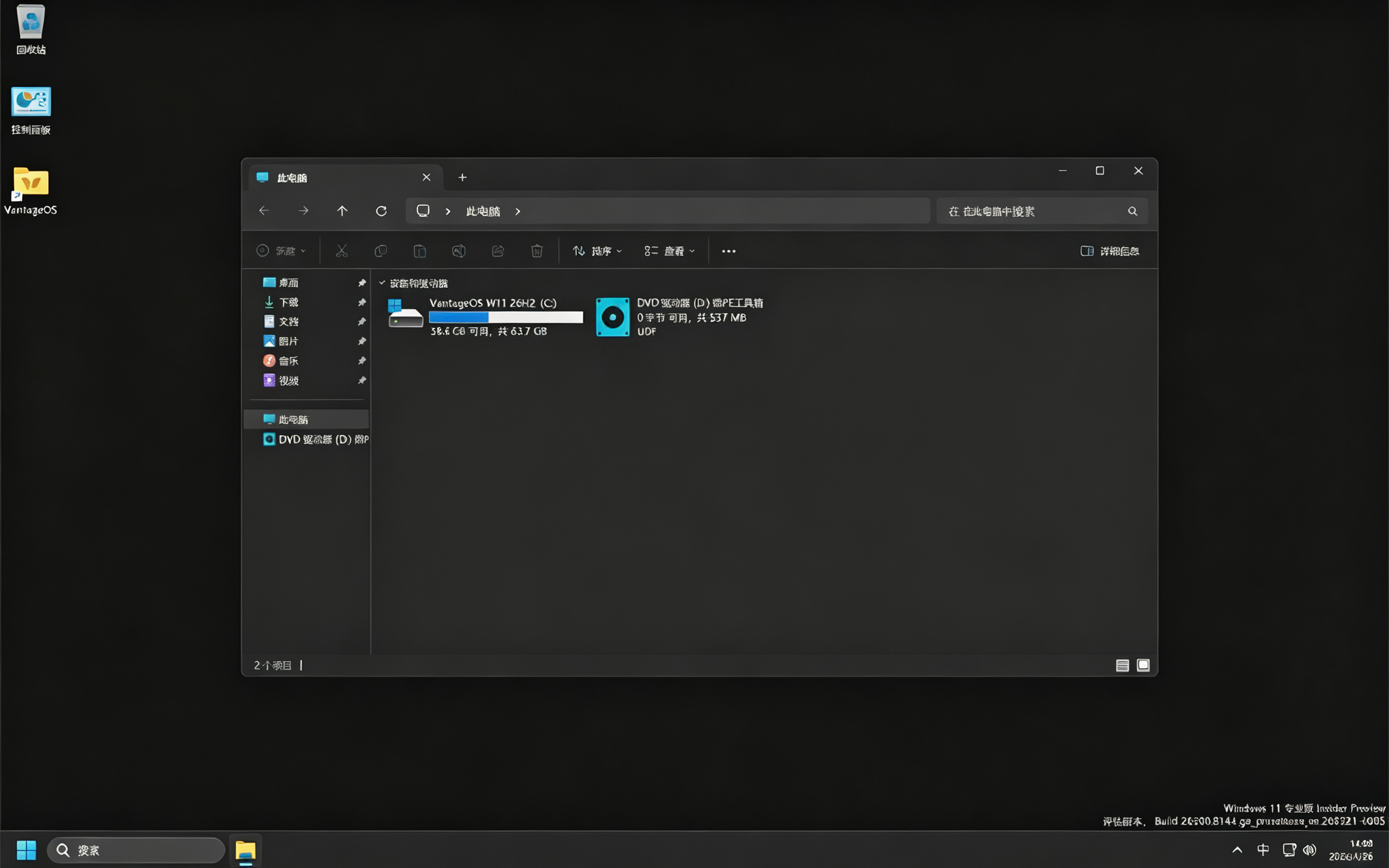Screen dimensions: 1389x868
Task: Open the 新建 (New) dropdown
Action: pyautogui.click(x=281, y=251)
